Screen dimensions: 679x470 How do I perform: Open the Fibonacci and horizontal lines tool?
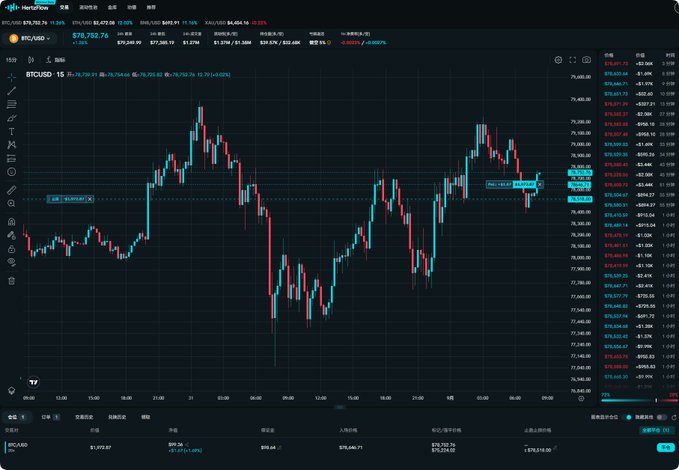coord(12,104)
